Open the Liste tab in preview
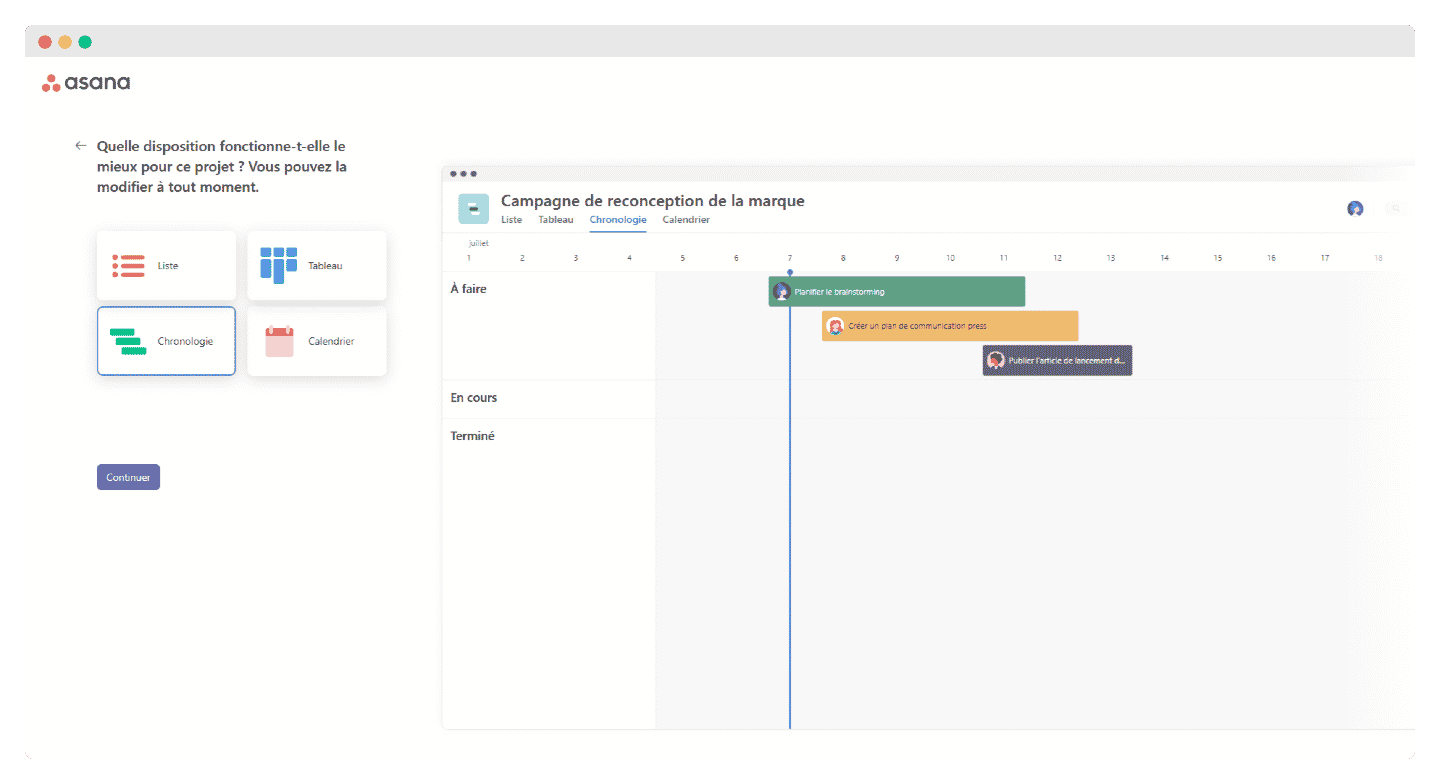1440x784 pixels. point(511,220)
